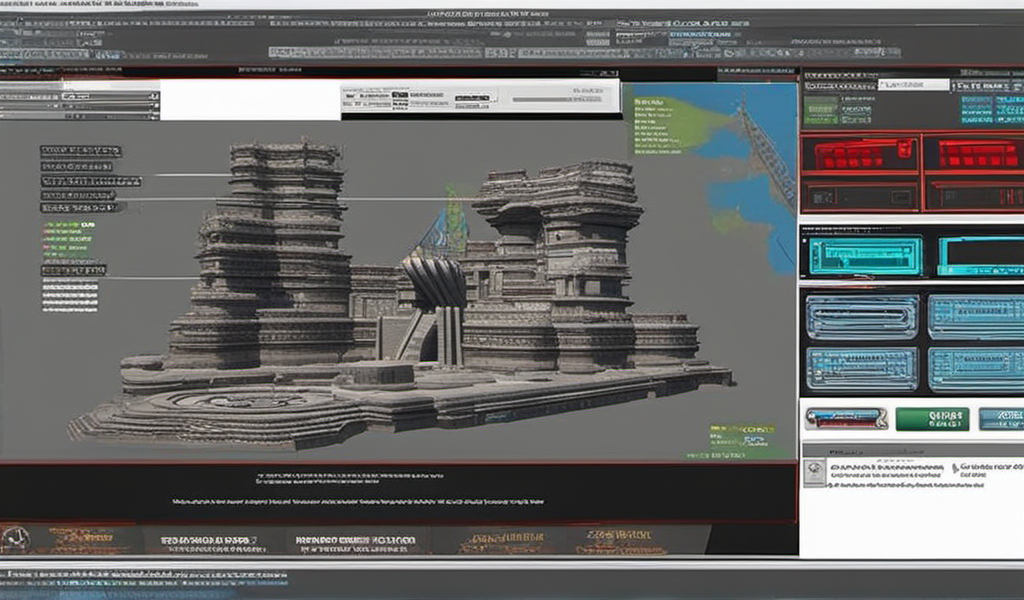
Task: Expand the white toolbar strip above the viewport
Action: click(480, 98)
